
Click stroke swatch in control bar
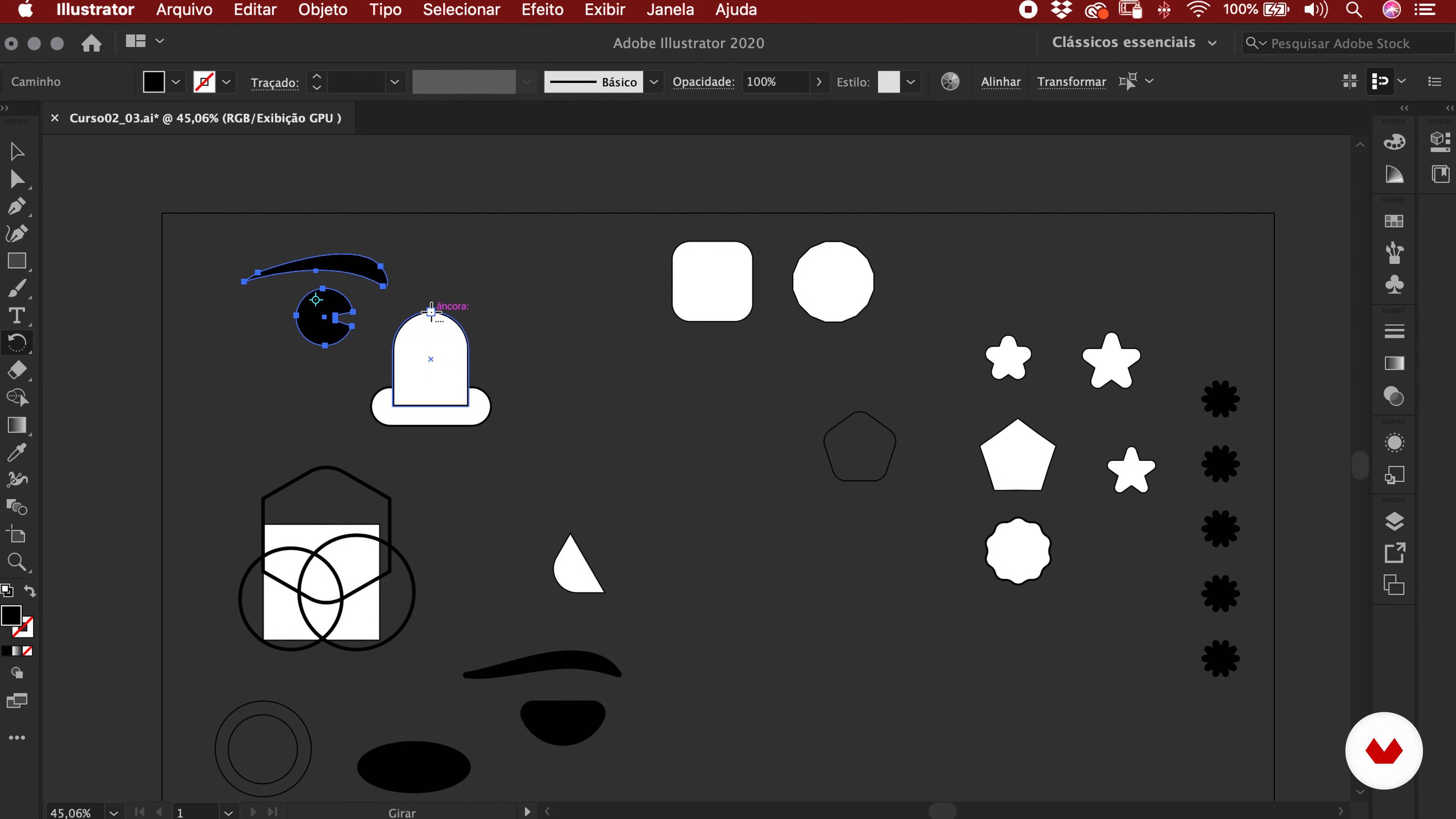pyautogui.click(x=204, y=82)
